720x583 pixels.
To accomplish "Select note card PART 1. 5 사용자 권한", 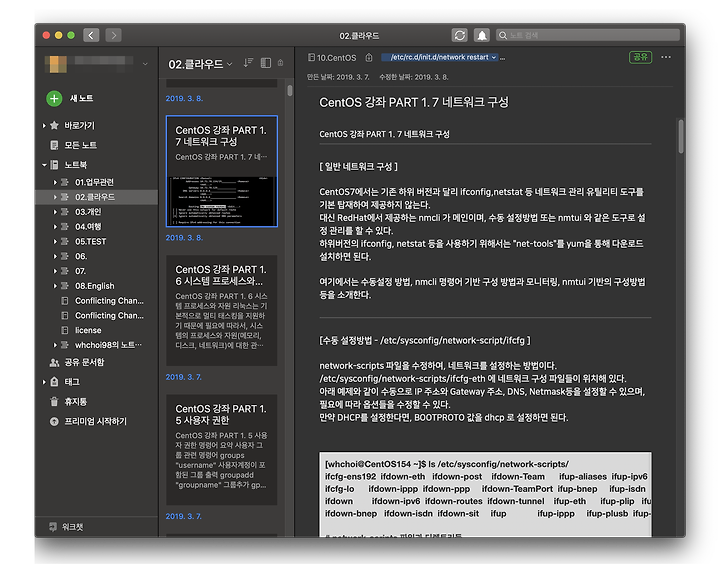I will pyautogui.click(x=222, y=449).
